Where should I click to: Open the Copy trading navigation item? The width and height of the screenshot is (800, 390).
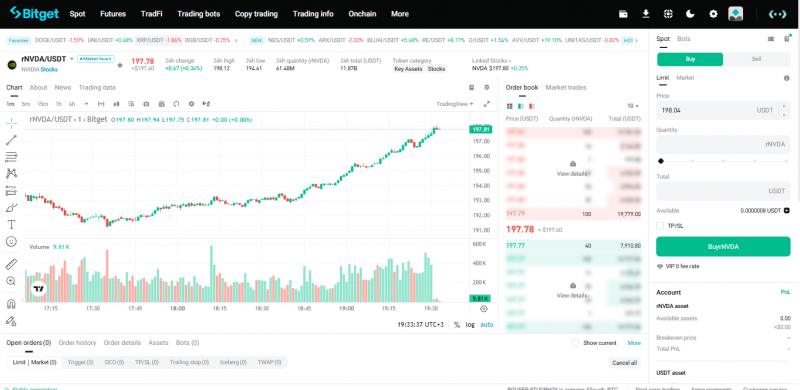click(x=256, y=14)
